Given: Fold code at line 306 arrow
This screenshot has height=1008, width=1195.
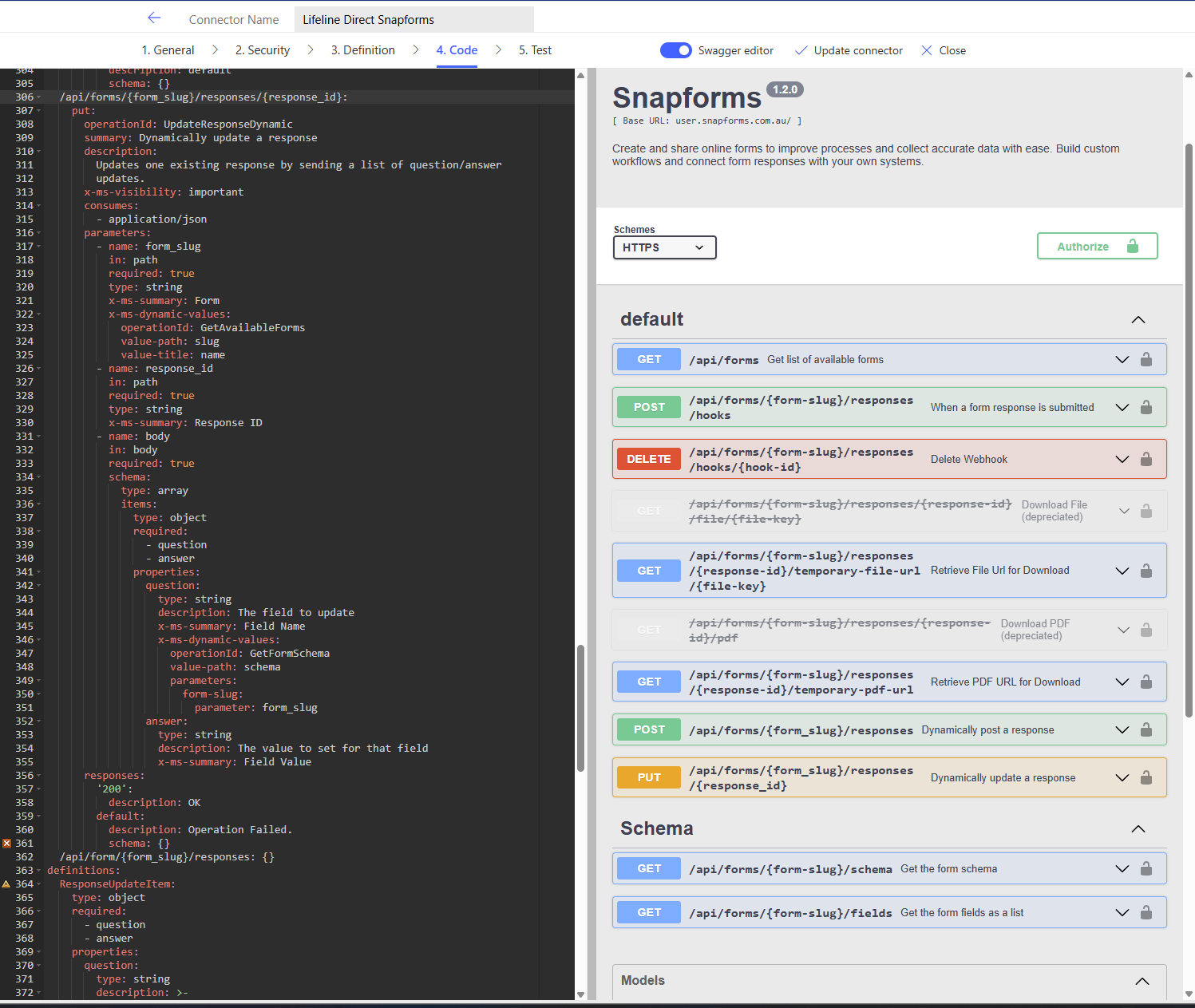Looking at the screenshot, I should click(38, 97).
